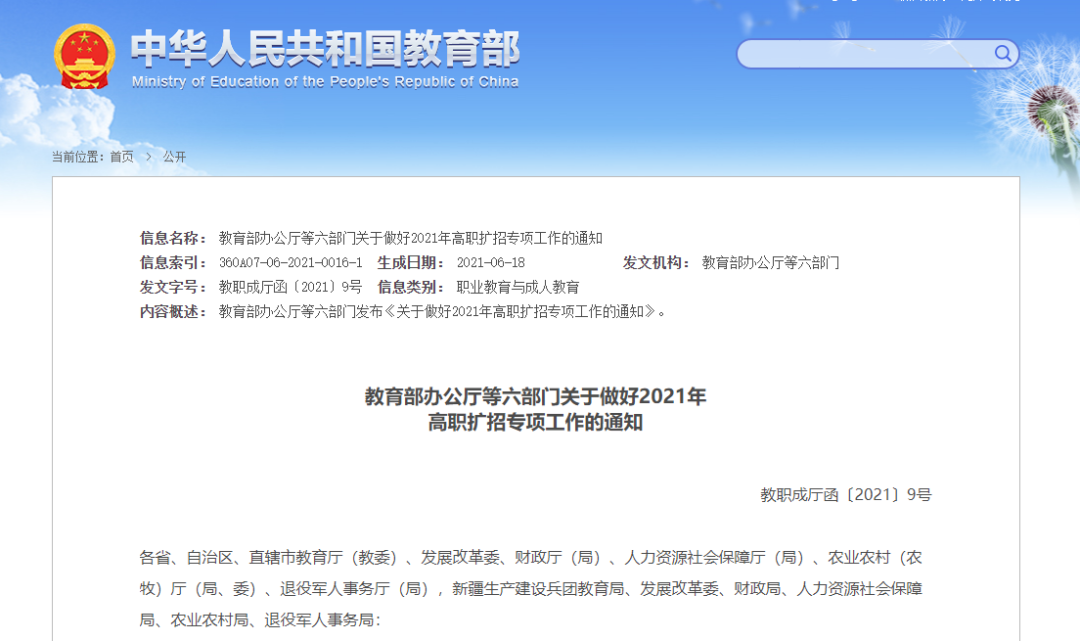
Task: Open the 公开 breadcrumb link
Action: (x=175, y=157)
